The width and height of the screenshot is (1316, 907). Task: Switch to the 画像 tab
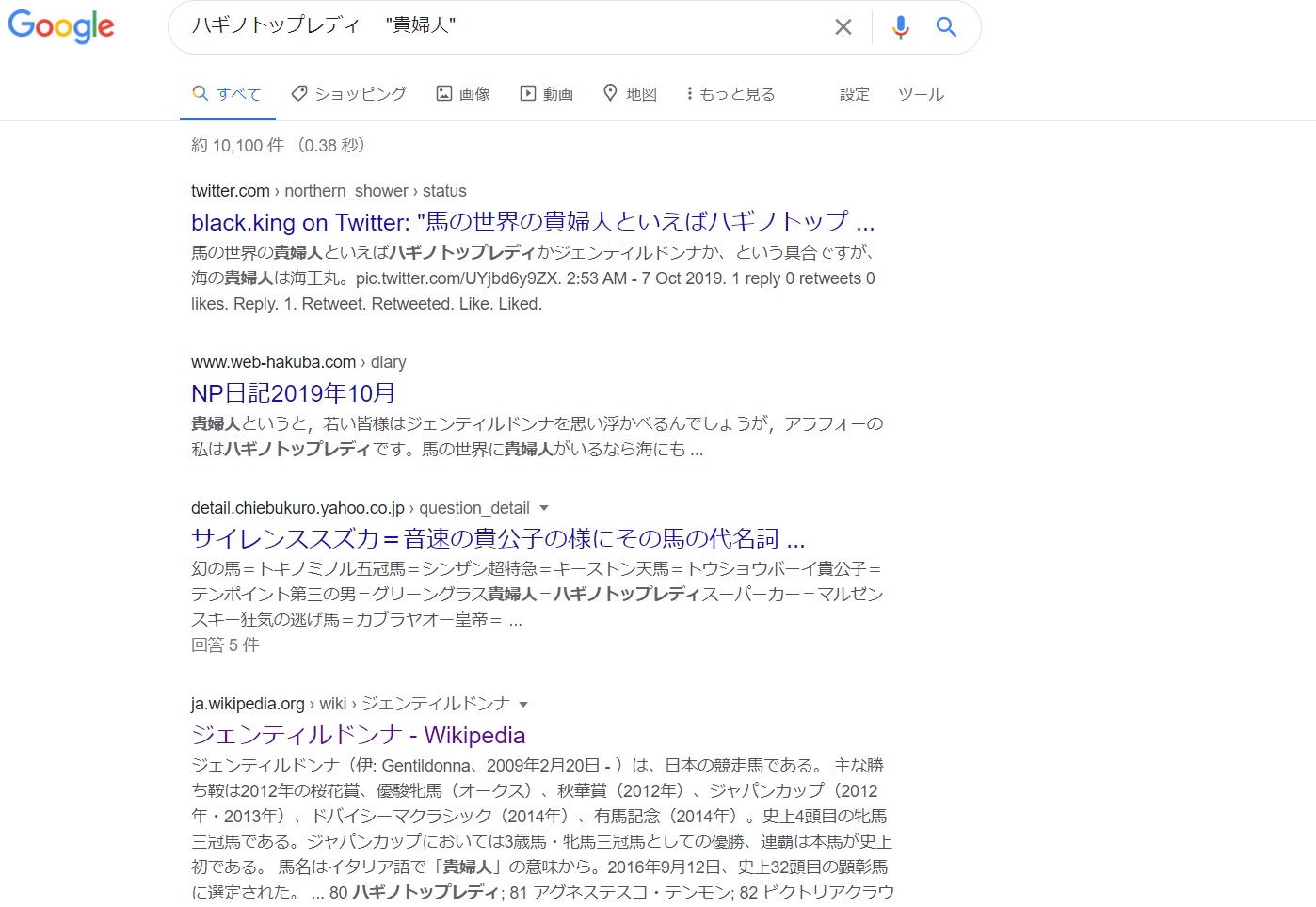463,93
